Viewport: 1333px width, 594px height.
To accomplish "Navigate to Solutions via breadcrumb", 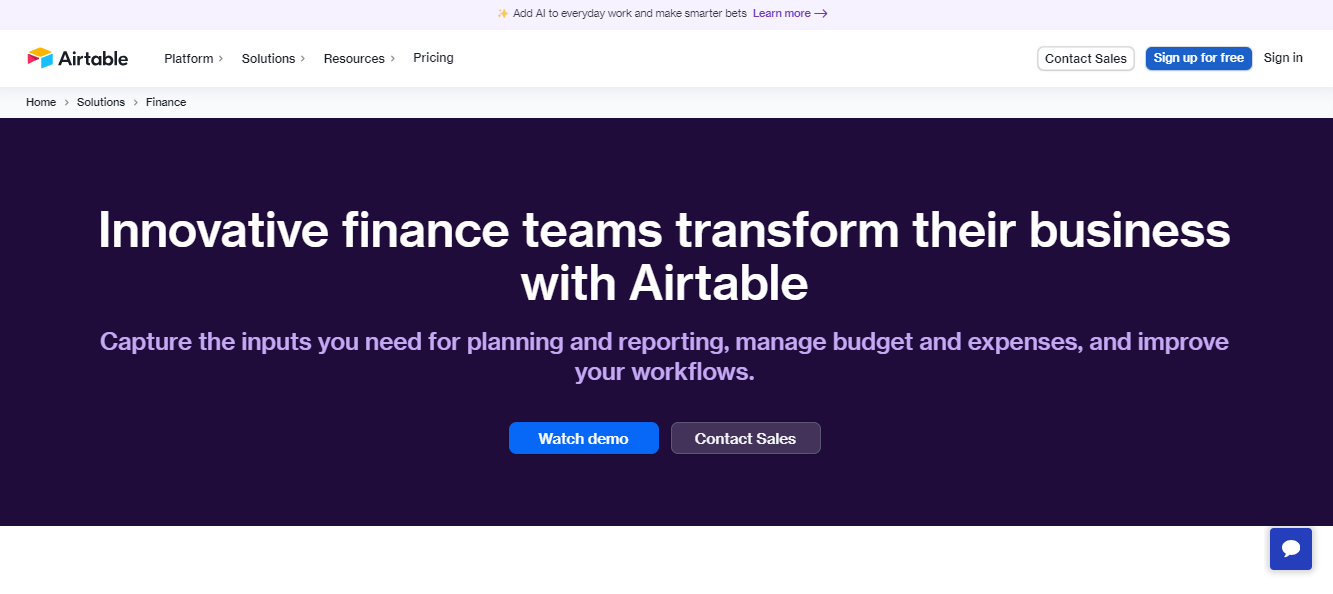I will [x=100, y=102].
